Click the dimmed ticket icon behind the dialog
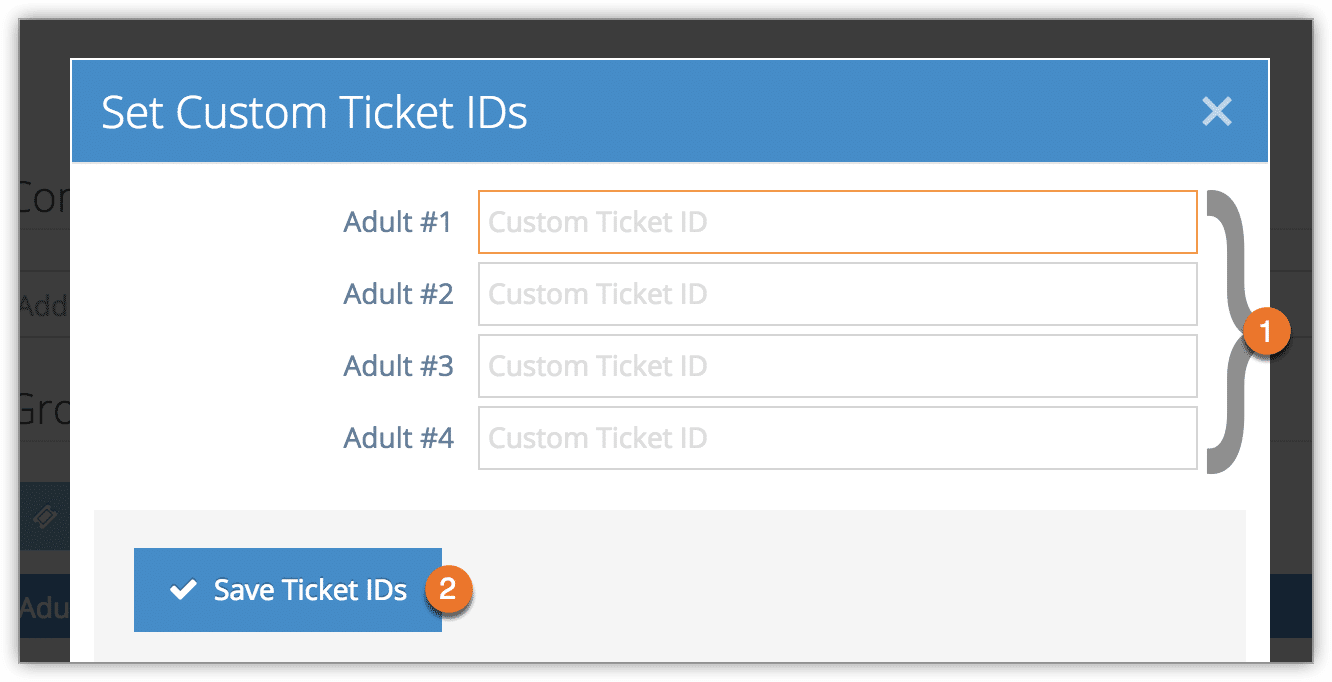 pos(45,516)
